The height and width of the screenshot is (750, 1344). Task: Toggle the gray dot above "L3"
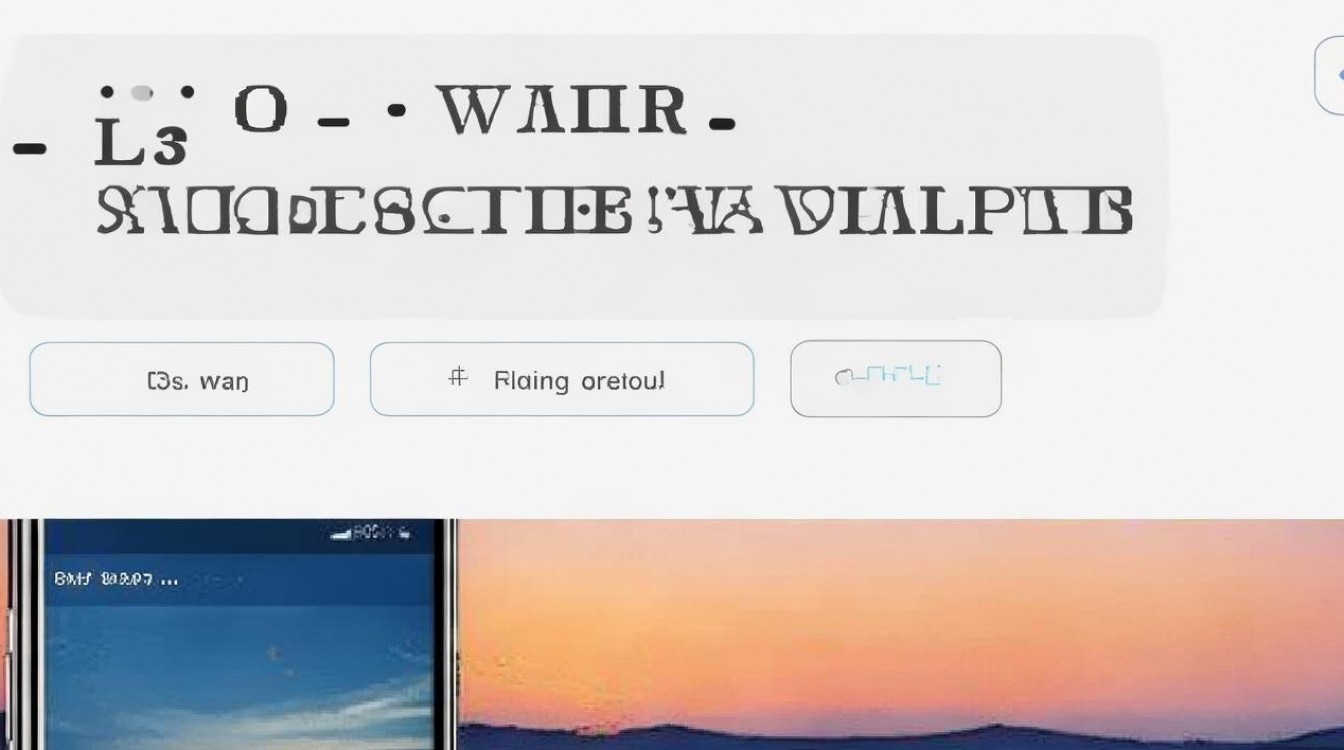142,93
